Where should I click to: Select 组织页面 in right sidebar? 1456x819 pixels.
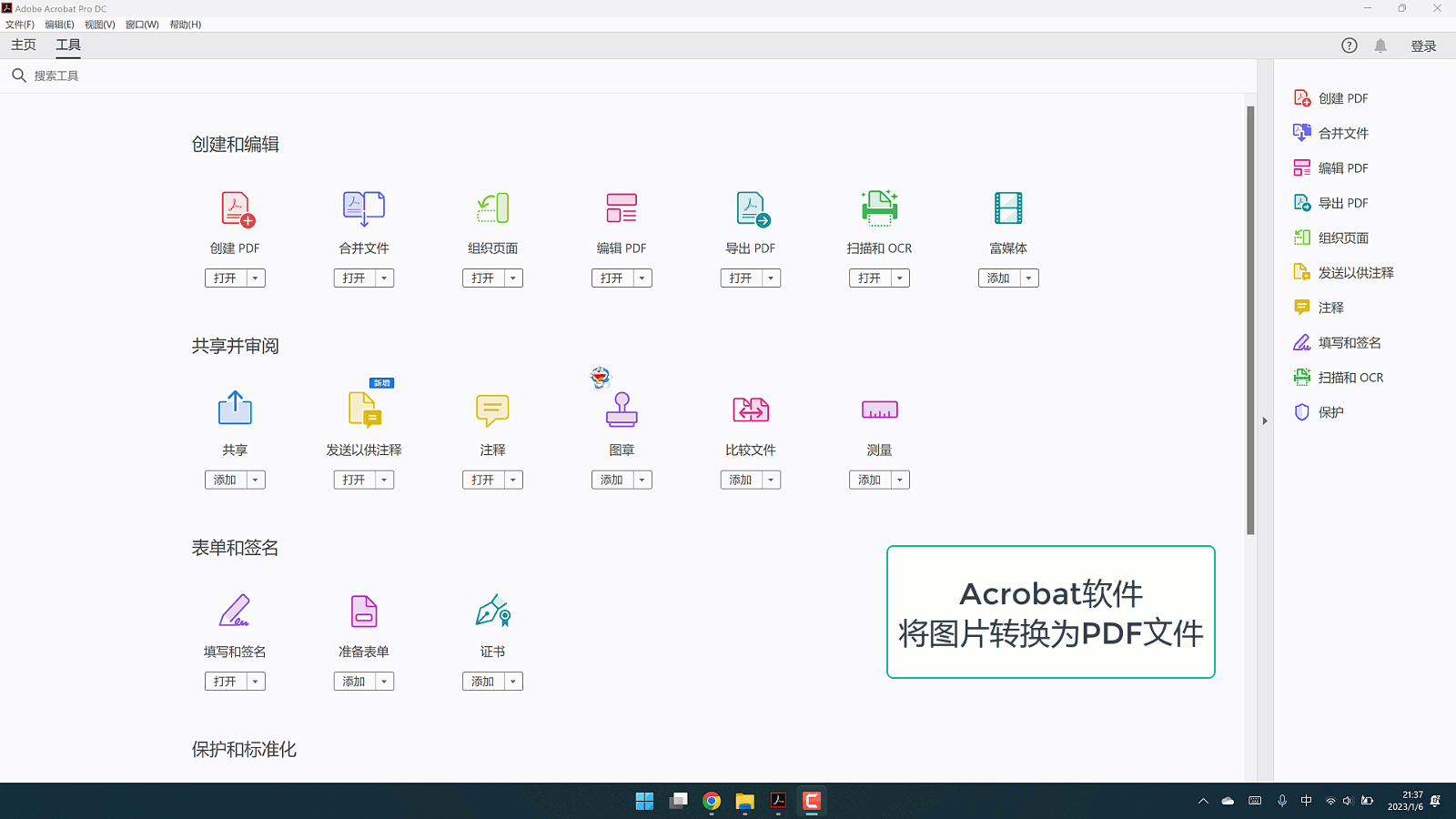click(1331, 238)
